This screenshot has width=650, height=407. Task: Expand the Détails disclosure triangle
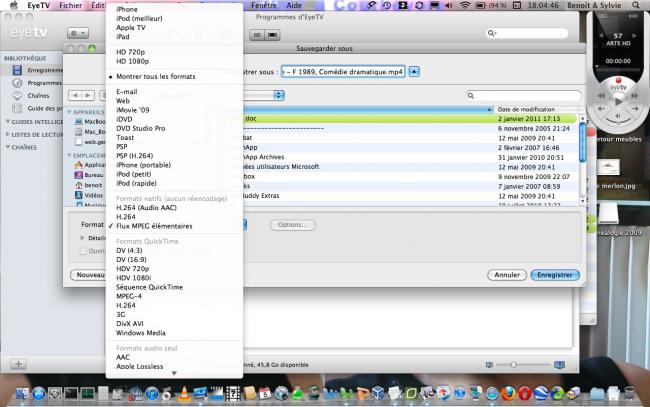pos(82,238)
